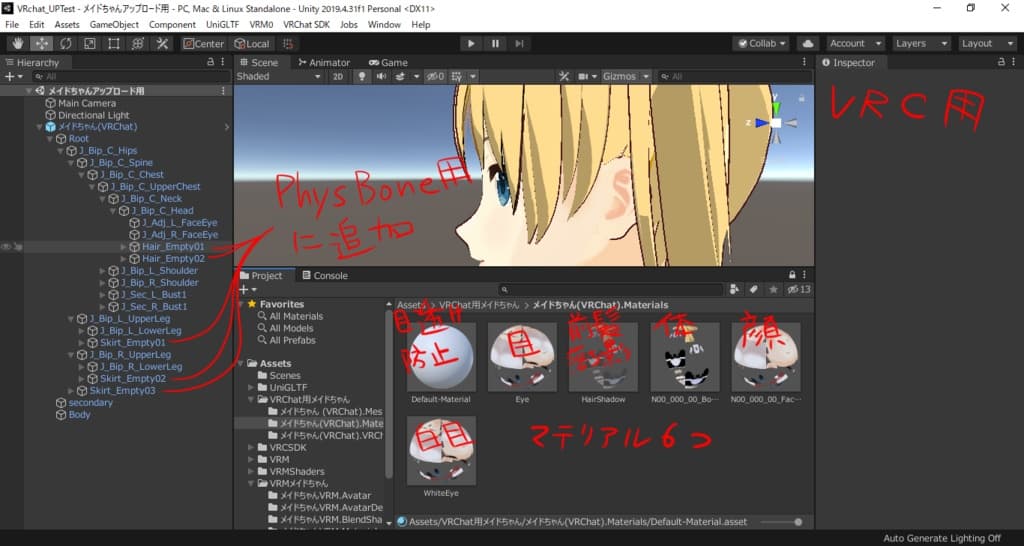
Task: Open the Layout dropdown
Action: pos(987,44)
